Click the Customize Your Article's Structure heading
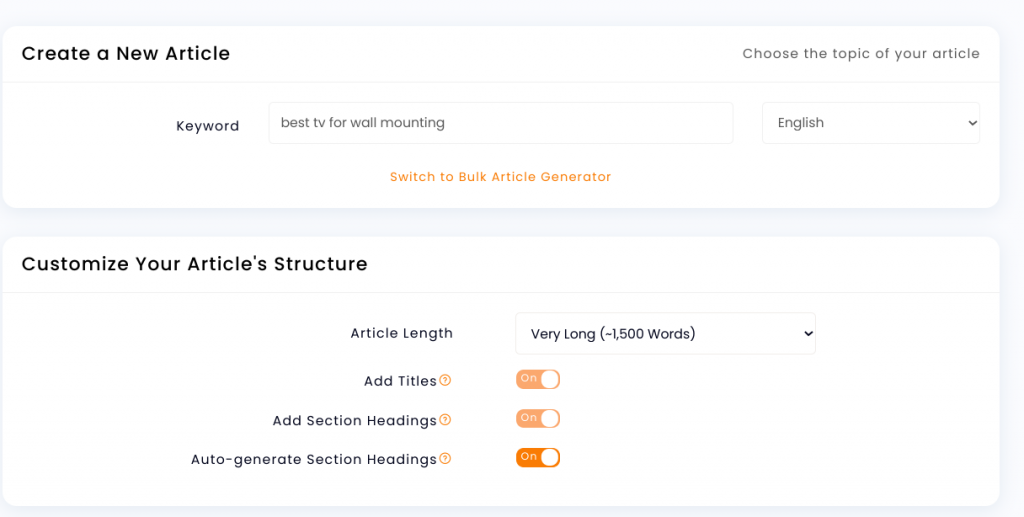The image size is (1024, 517). tap(195, 264)
